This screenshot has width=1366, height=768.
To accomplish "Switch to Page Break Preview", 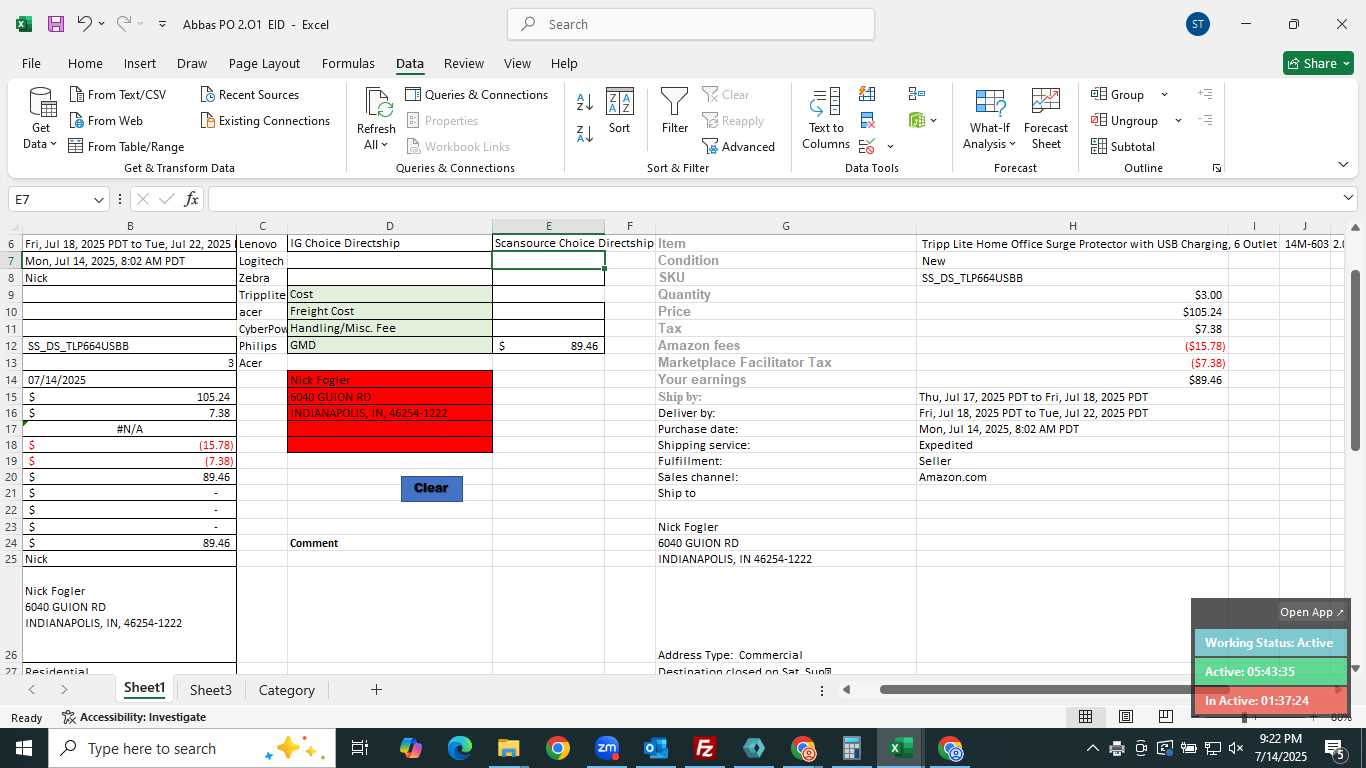I will click(x=1165, y=716).
